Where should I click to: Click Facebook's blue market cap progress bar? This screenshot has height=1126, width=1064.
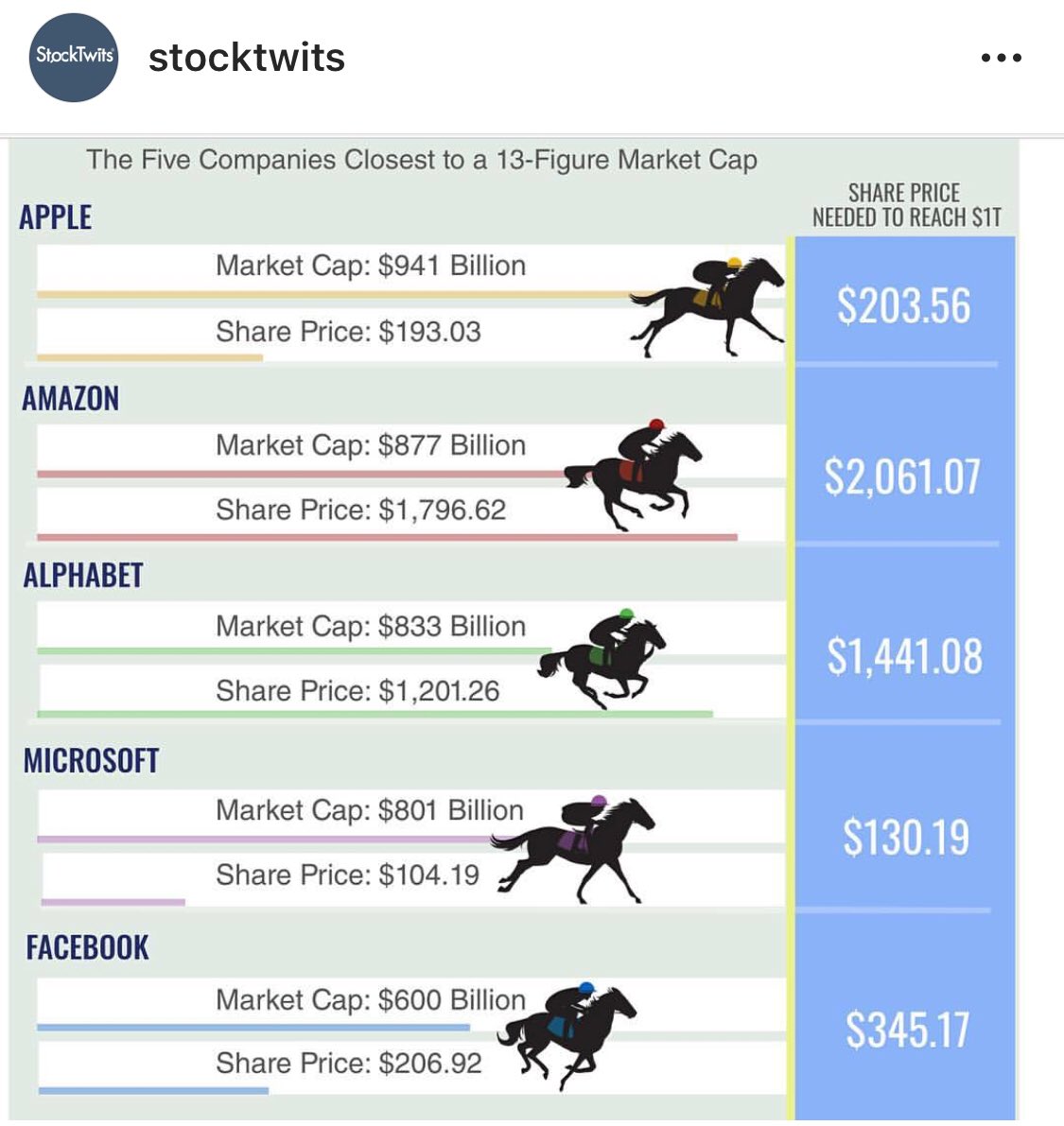[x=253, y=1028]
